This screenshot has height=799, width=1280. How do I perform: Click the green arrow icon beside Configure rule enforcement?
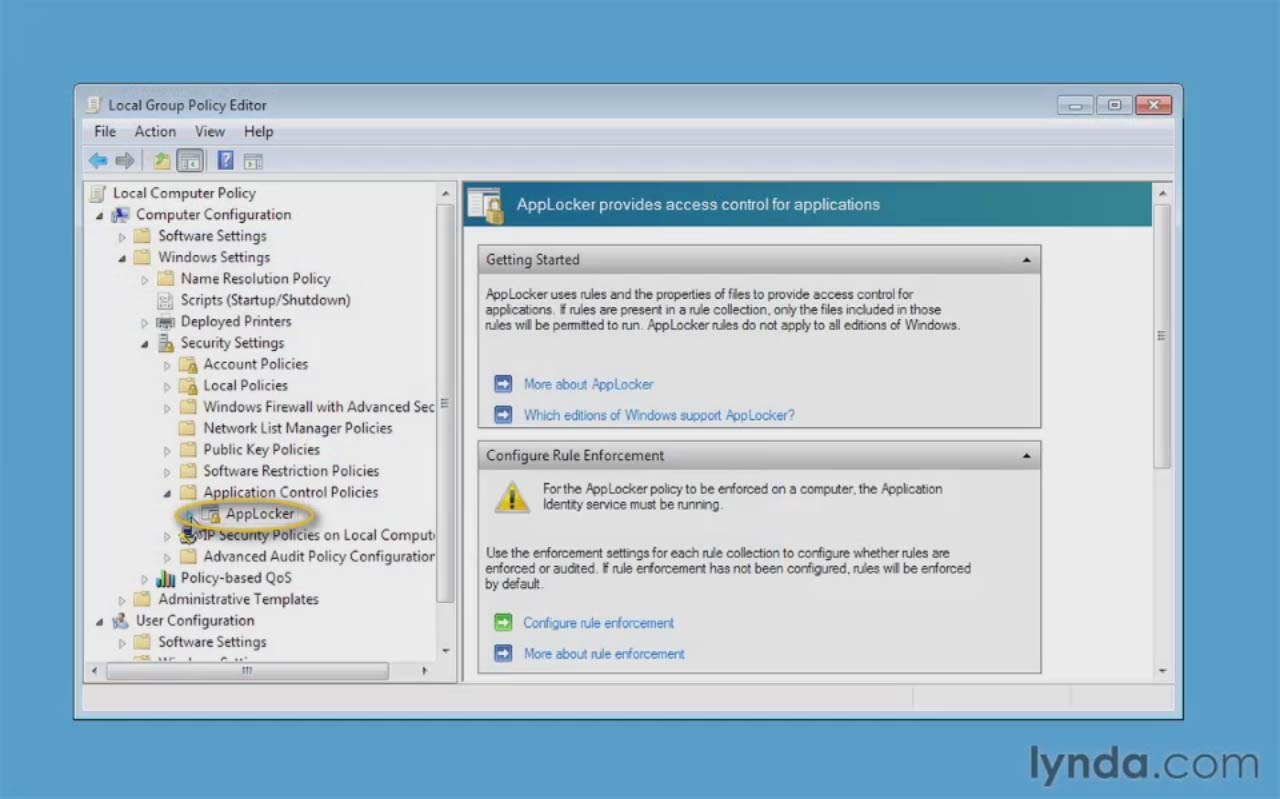[x=503, y=623]
